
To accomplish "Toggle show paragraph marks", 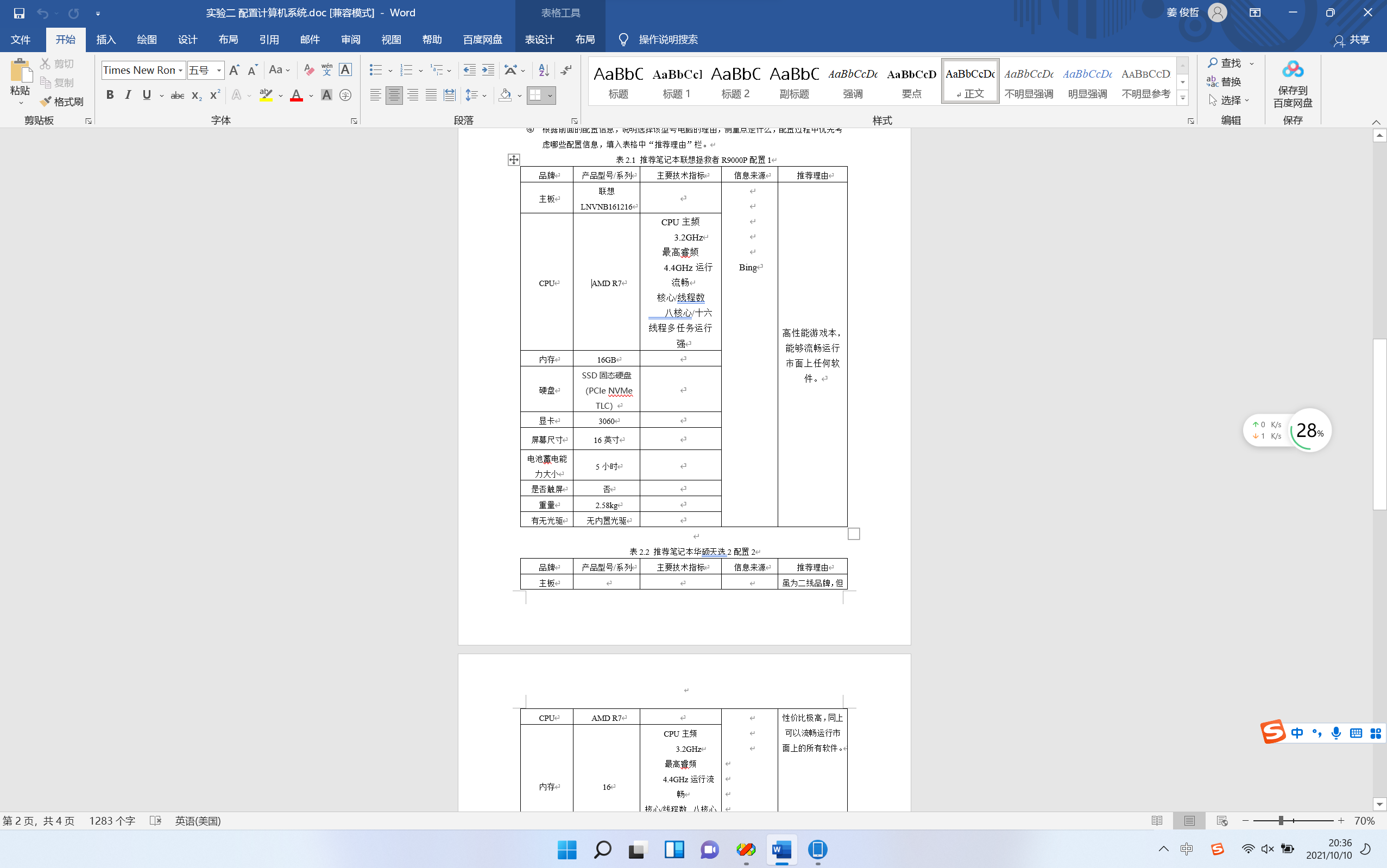I will [566, 70].
